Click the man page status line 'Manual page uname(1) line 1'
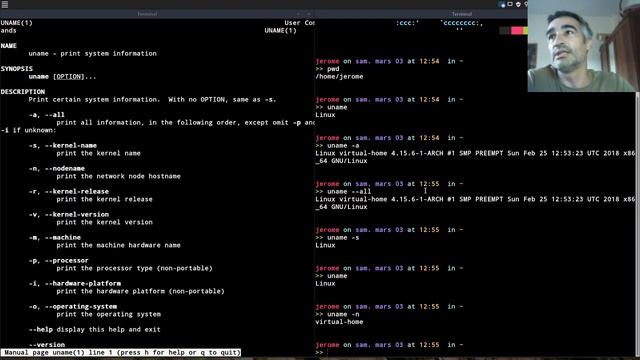640x360 pixels. [120, 352]
